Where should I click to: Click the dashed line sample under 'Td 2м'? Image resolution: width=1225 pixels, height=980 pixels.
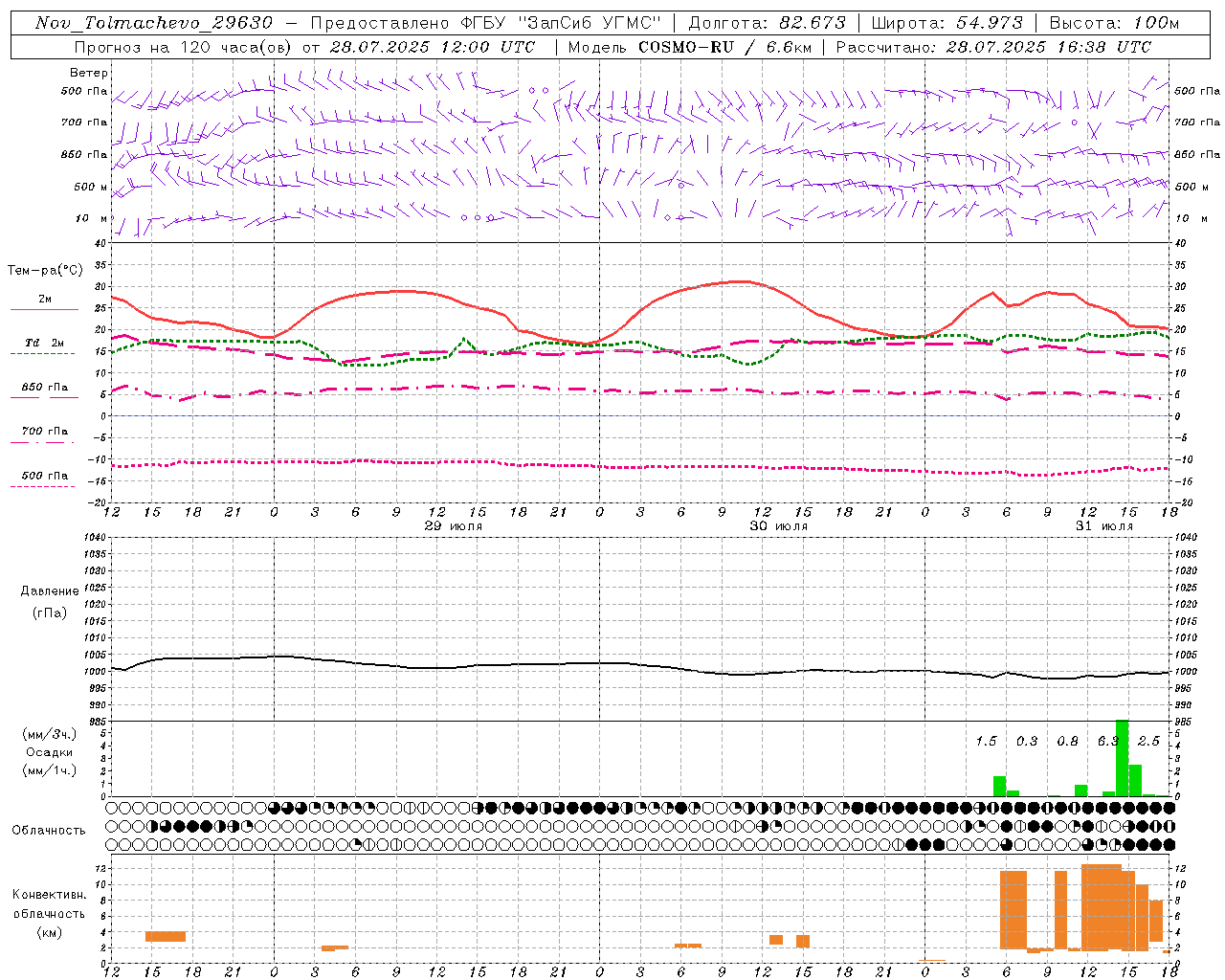(x=42, y=354)
